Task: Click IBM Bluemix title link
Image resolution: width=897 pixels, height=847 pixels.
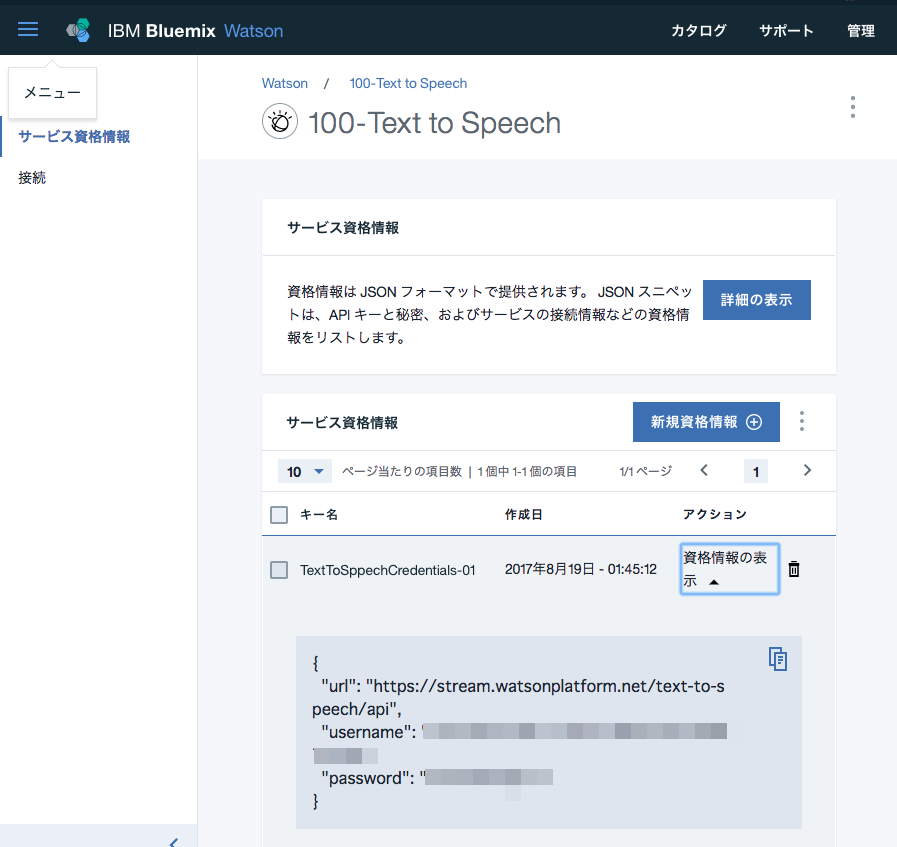Action: (161, 31)
